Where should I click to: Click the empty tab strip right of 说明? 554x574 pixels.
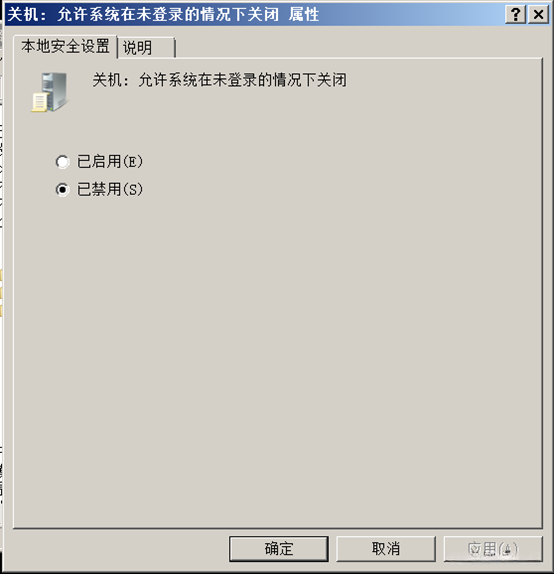(x=359, y=47)
